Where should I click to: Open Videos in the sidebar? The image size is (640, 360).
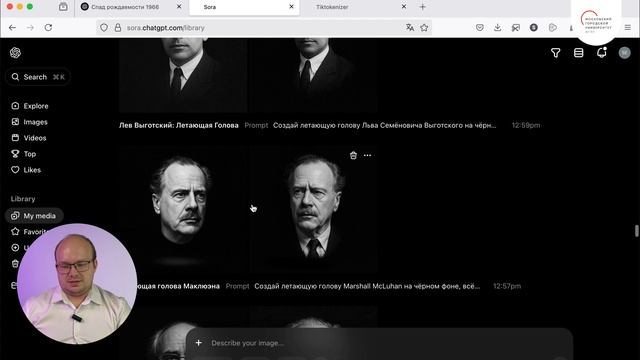(x=29, y=138)
